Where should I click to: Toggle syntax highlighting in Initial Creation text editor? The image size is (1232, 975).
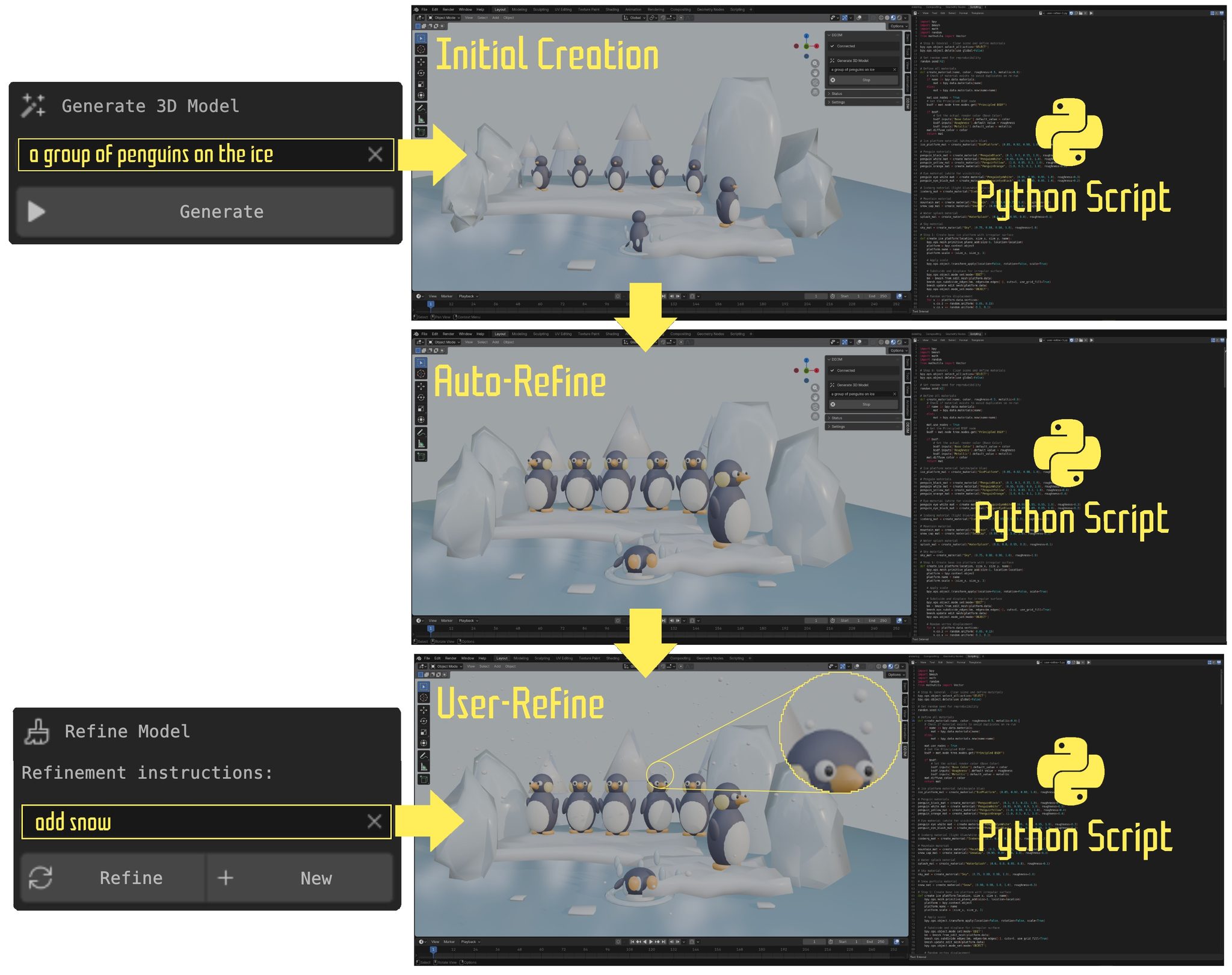(1222, 13)
